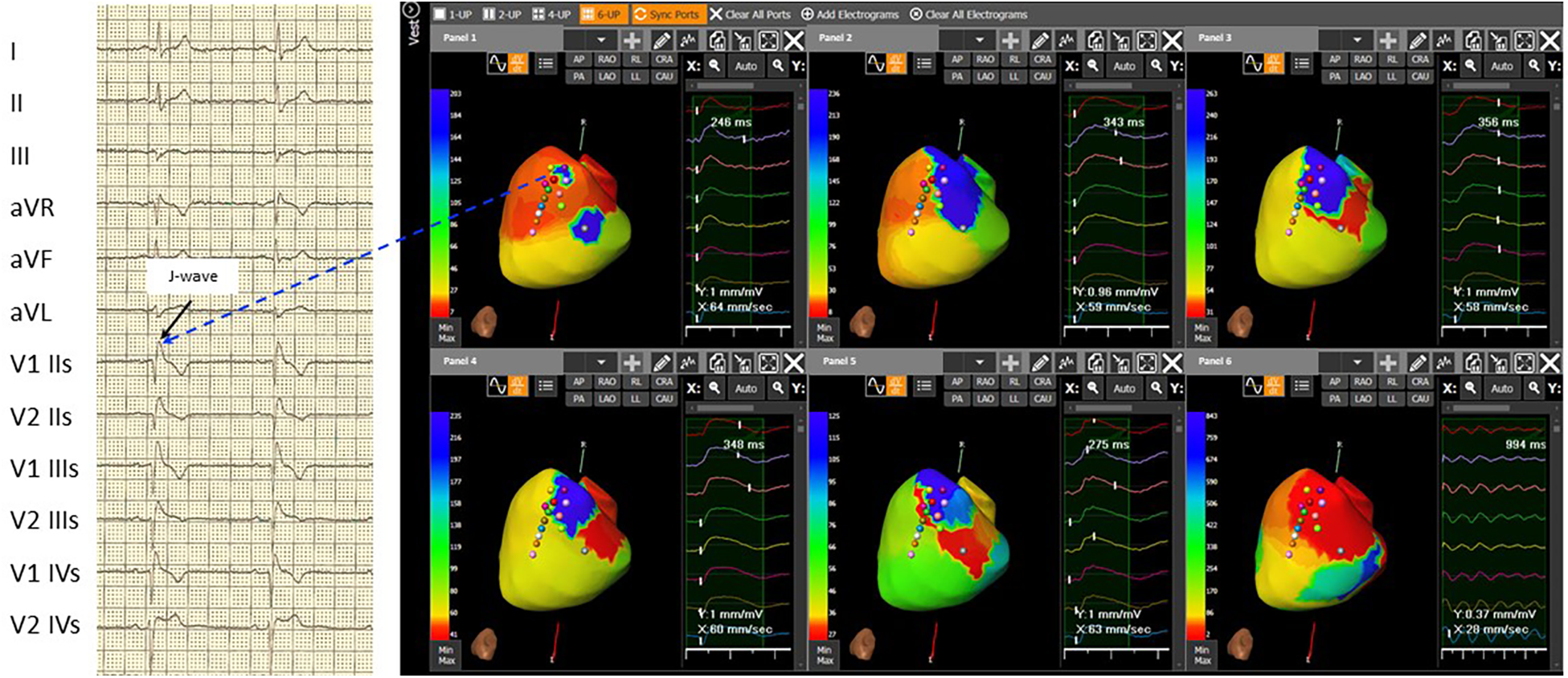Click the pencil edit icon in Panel 1

click(661, 40)
